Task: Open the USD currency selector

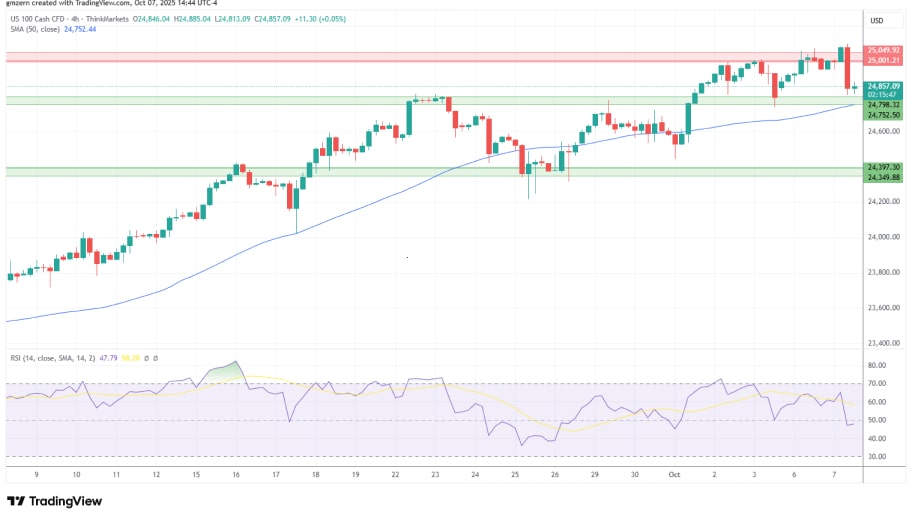Action: click(878, 21)
